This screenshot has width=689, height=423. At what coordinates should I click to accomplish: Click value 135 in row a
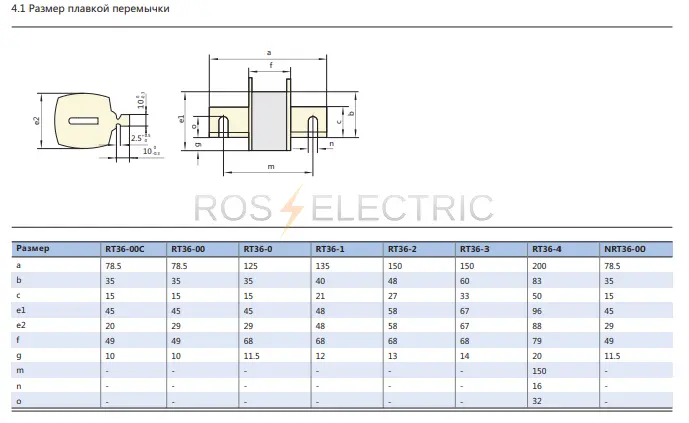pyautogui.click(x=323, y=266)
